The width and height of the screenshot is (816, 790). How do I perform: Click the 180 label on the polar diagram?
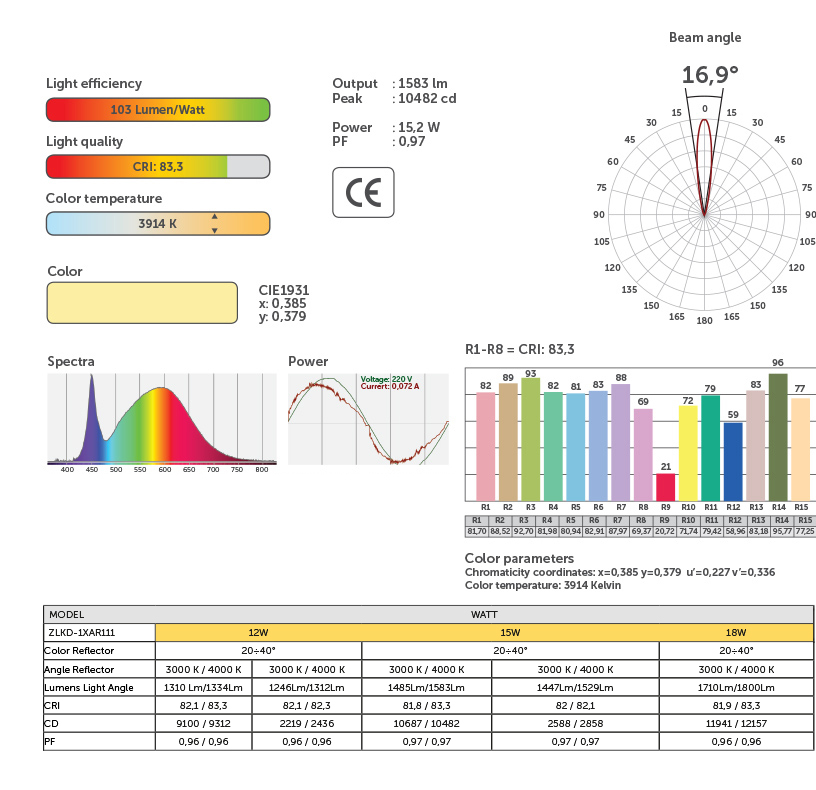[x=705, y=321]
